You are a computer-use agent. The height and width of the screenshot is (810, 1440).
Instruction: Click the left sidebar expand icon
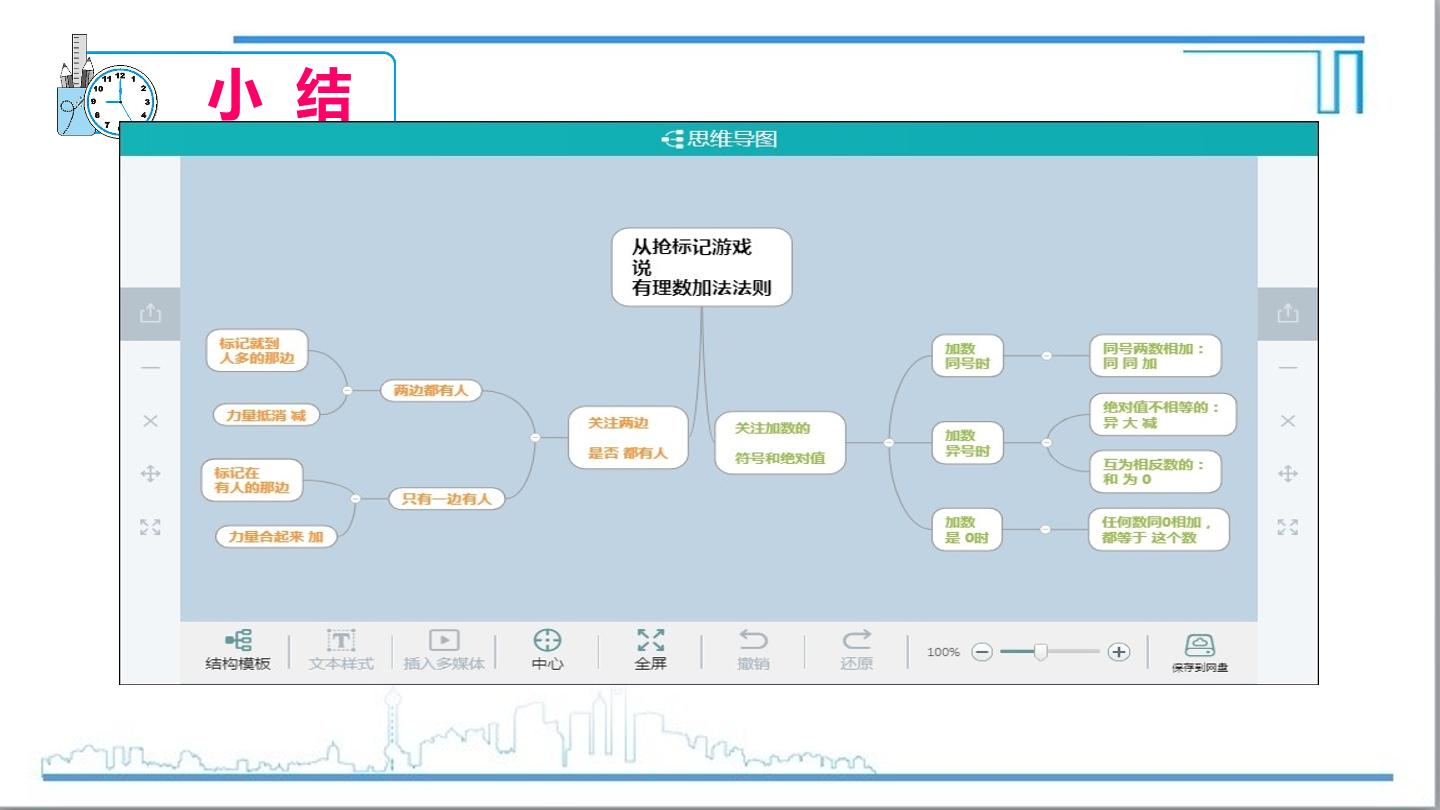150,527
